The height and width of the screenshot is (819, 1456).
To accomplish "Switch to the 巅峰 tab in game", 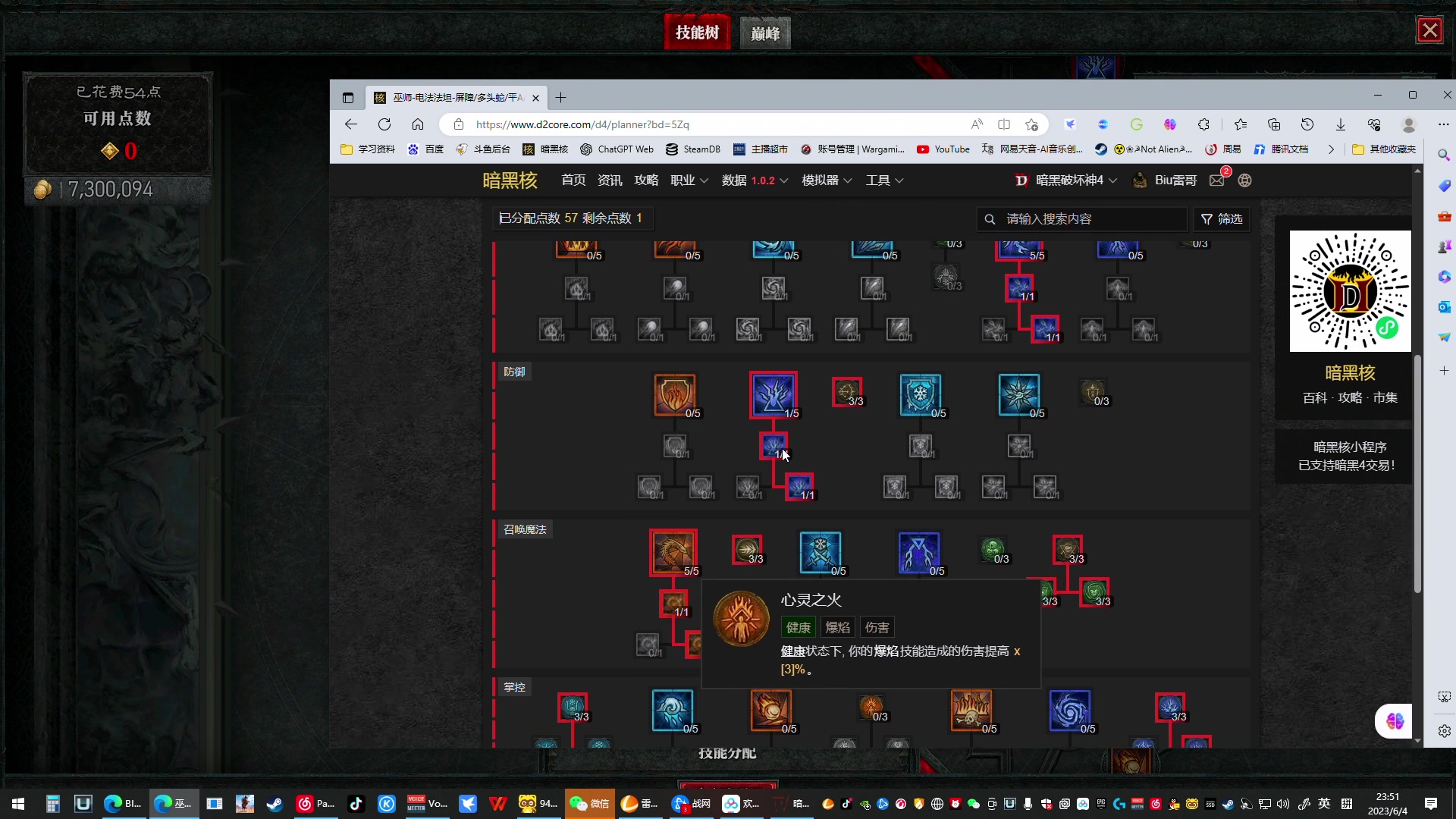I will [x=765, y=33].
